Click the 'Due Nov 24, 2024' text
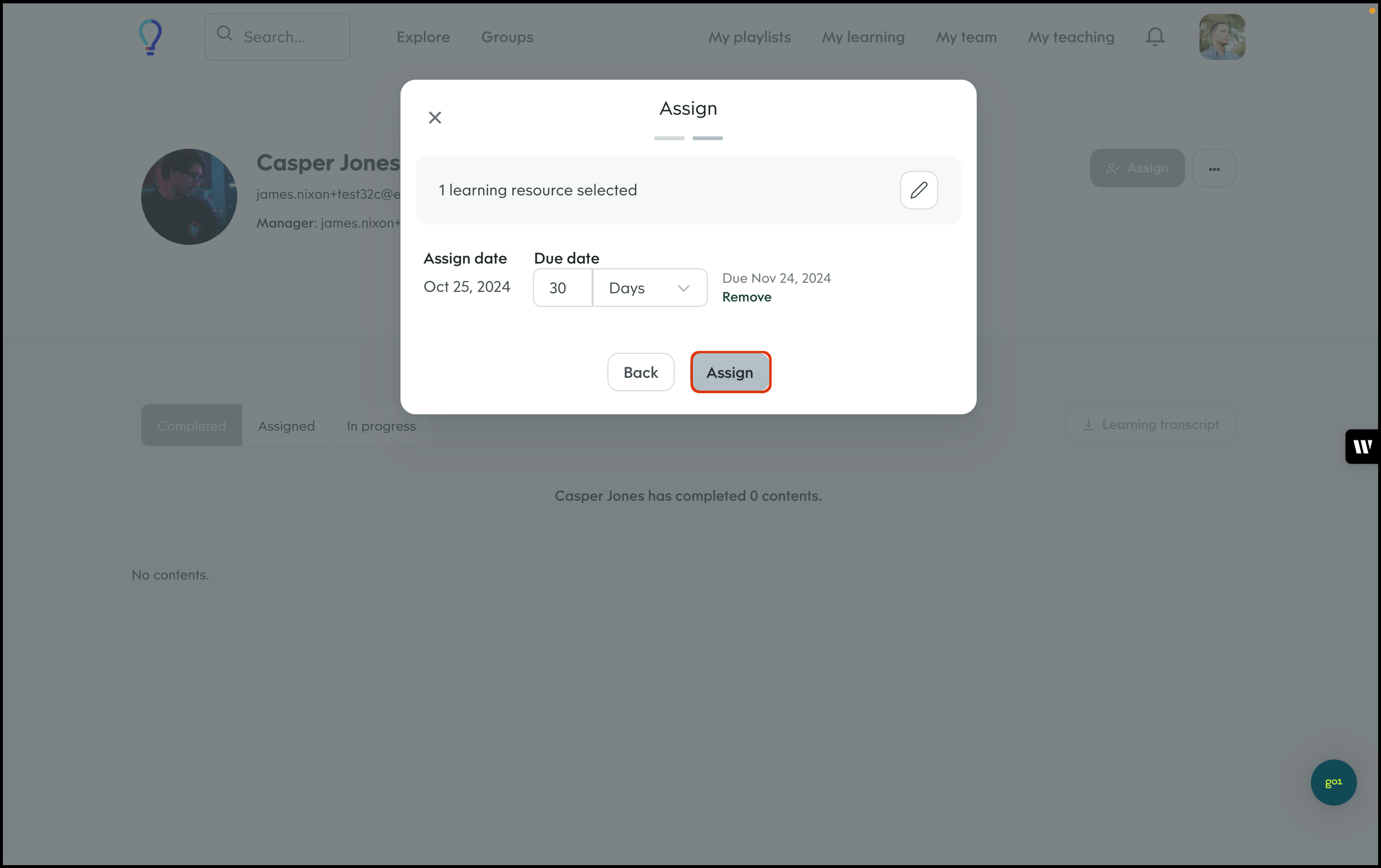The width and height of the screenshot is (1381, 868). (x=776, y=278)
